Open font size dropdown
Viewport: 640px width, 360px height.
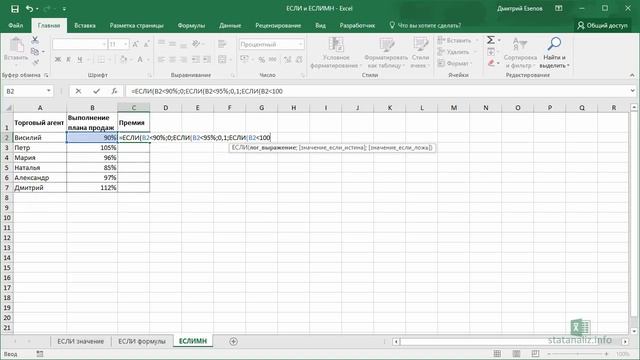125,44
